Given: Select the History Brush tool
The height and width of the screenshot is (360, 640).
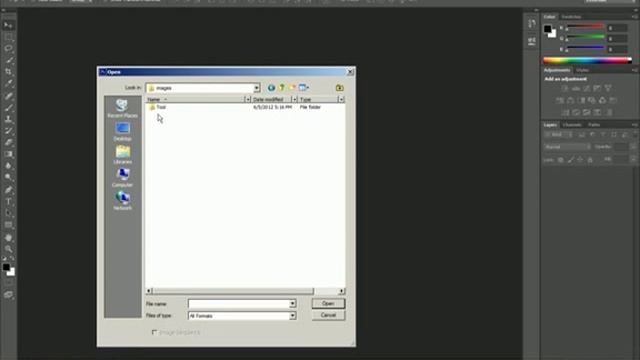Looking at the screenshot, I should coord(8,131).
